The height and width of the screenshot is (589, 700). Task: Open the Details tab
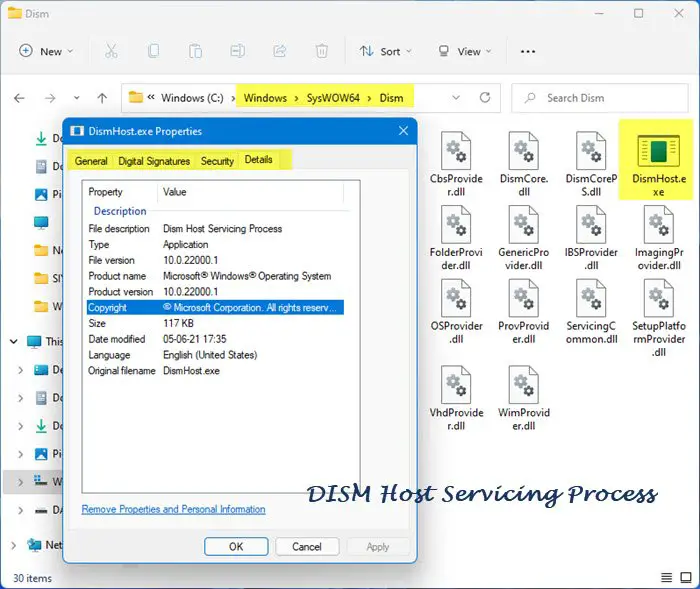[258, 159]
